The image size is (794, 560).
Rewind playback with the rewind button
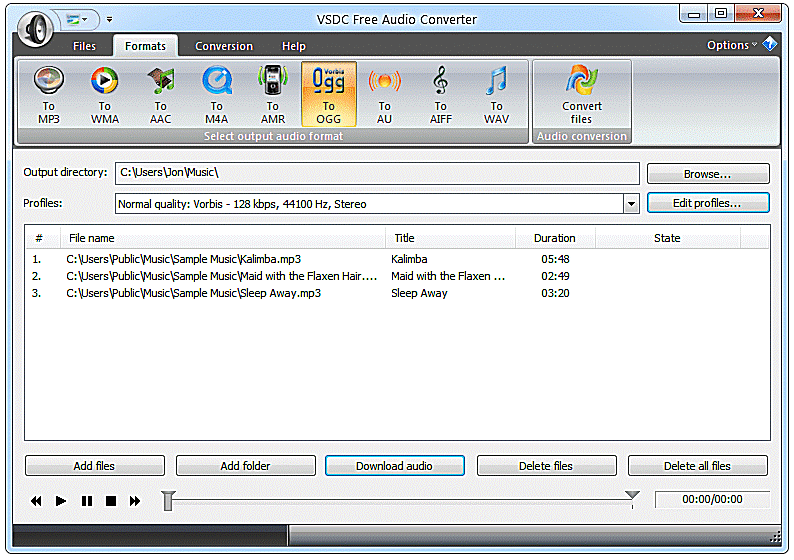point(36,501)
